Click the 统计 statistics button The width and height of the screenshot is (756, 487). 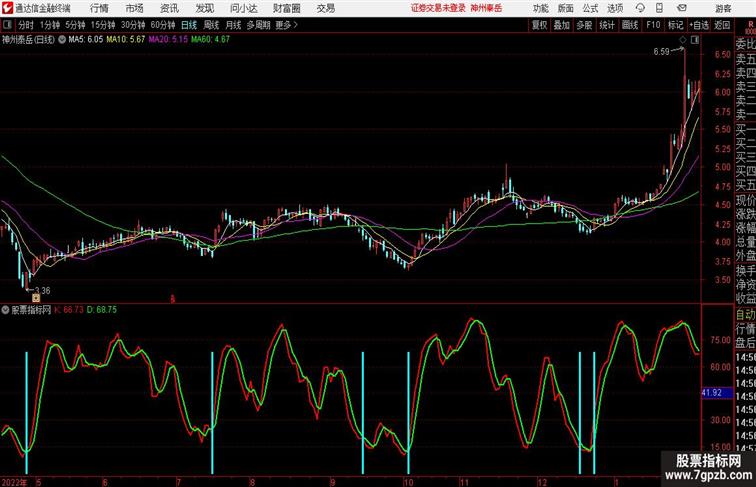click(607, 25)
